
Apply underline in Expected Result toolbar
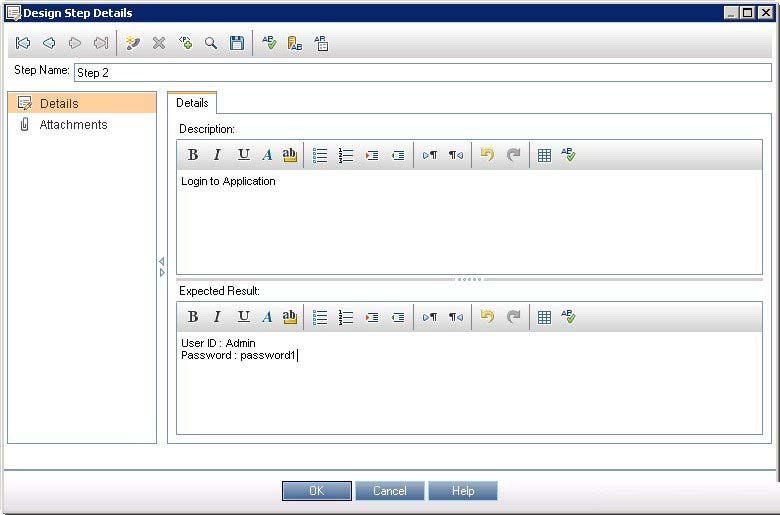click(243, 316)
